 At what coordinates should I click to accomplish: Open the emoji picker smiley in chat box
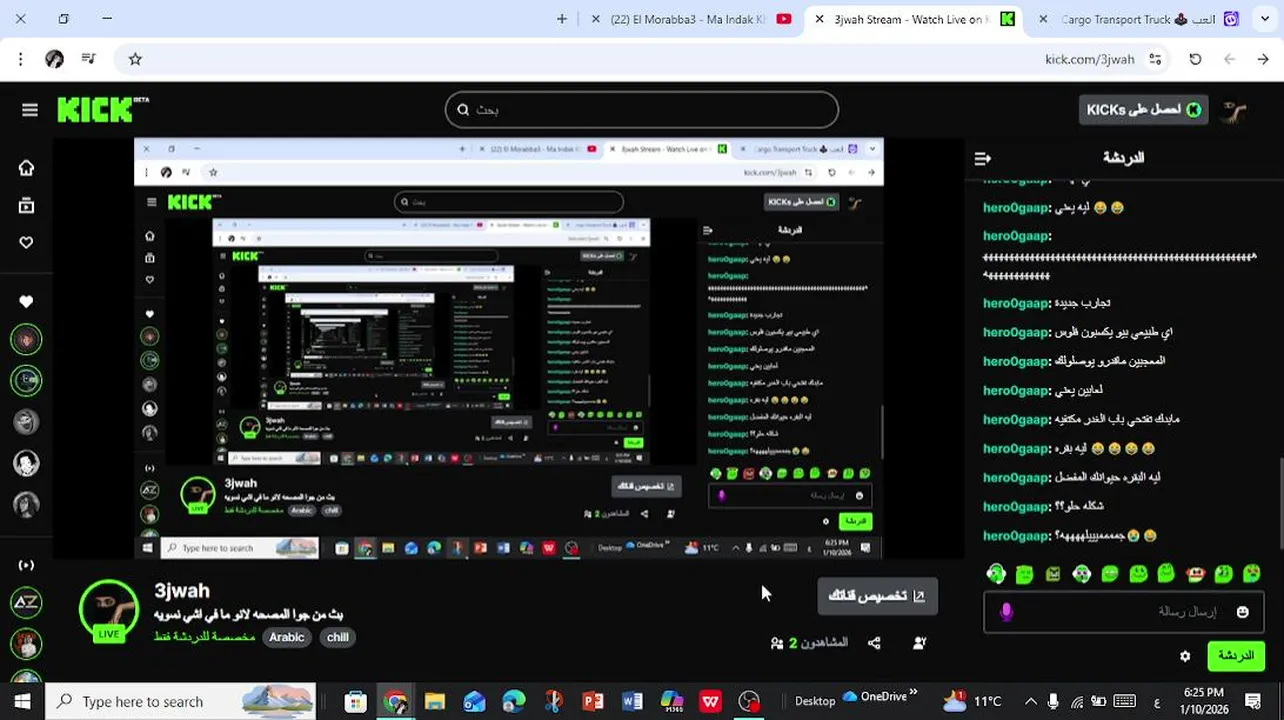click(1242, 612)
